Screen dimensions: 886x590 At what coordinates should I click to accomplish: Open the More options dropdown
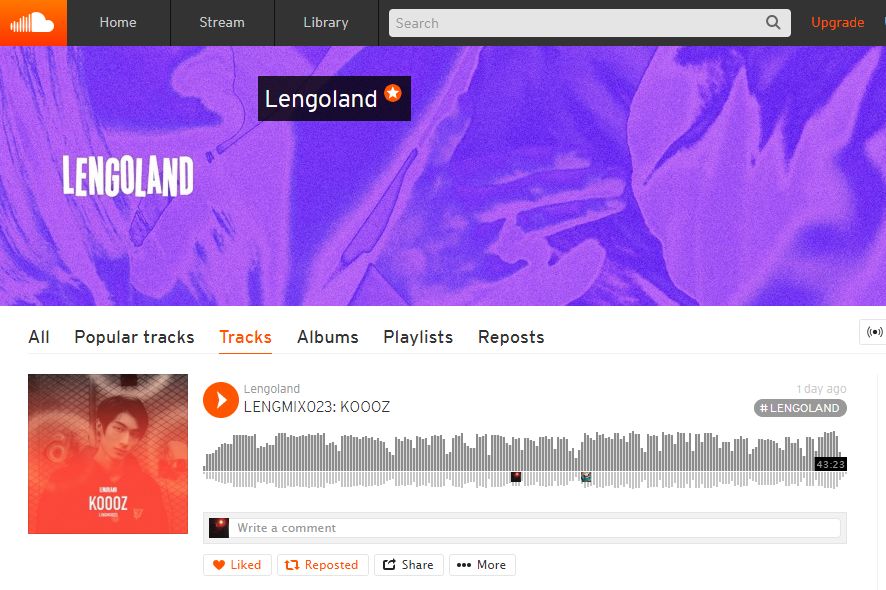pyautogui.click(x=482, y=565)
